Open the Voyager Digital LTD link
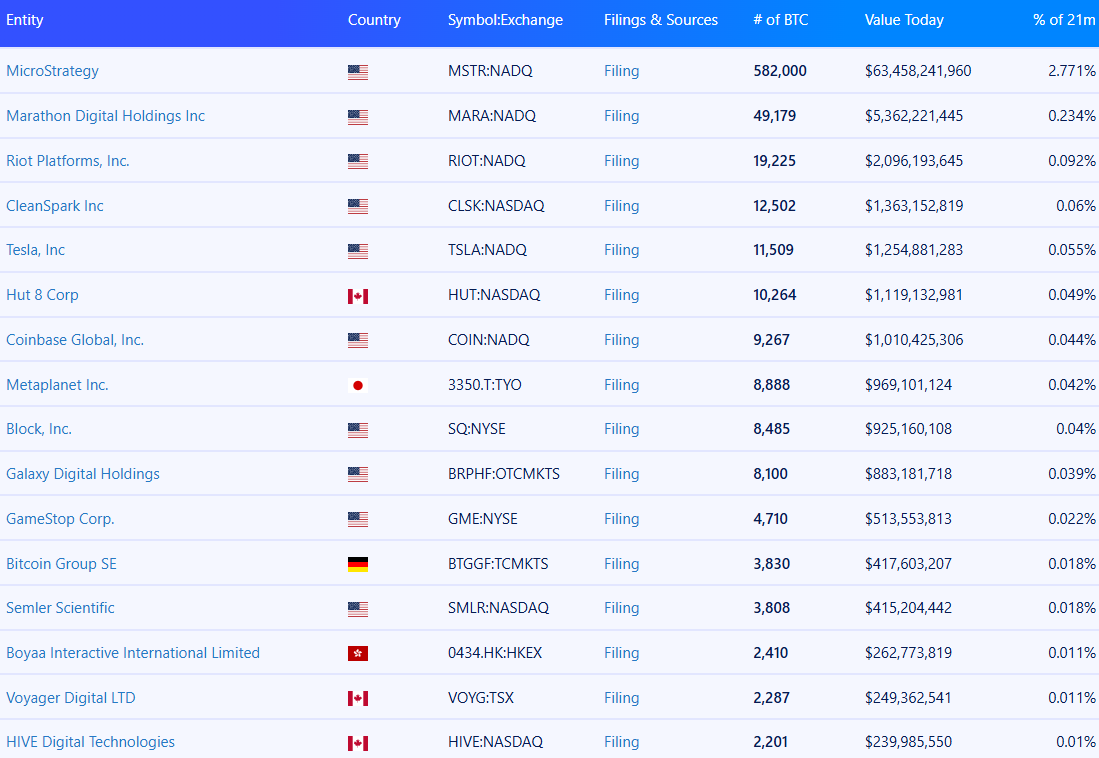 pos(71,697)
